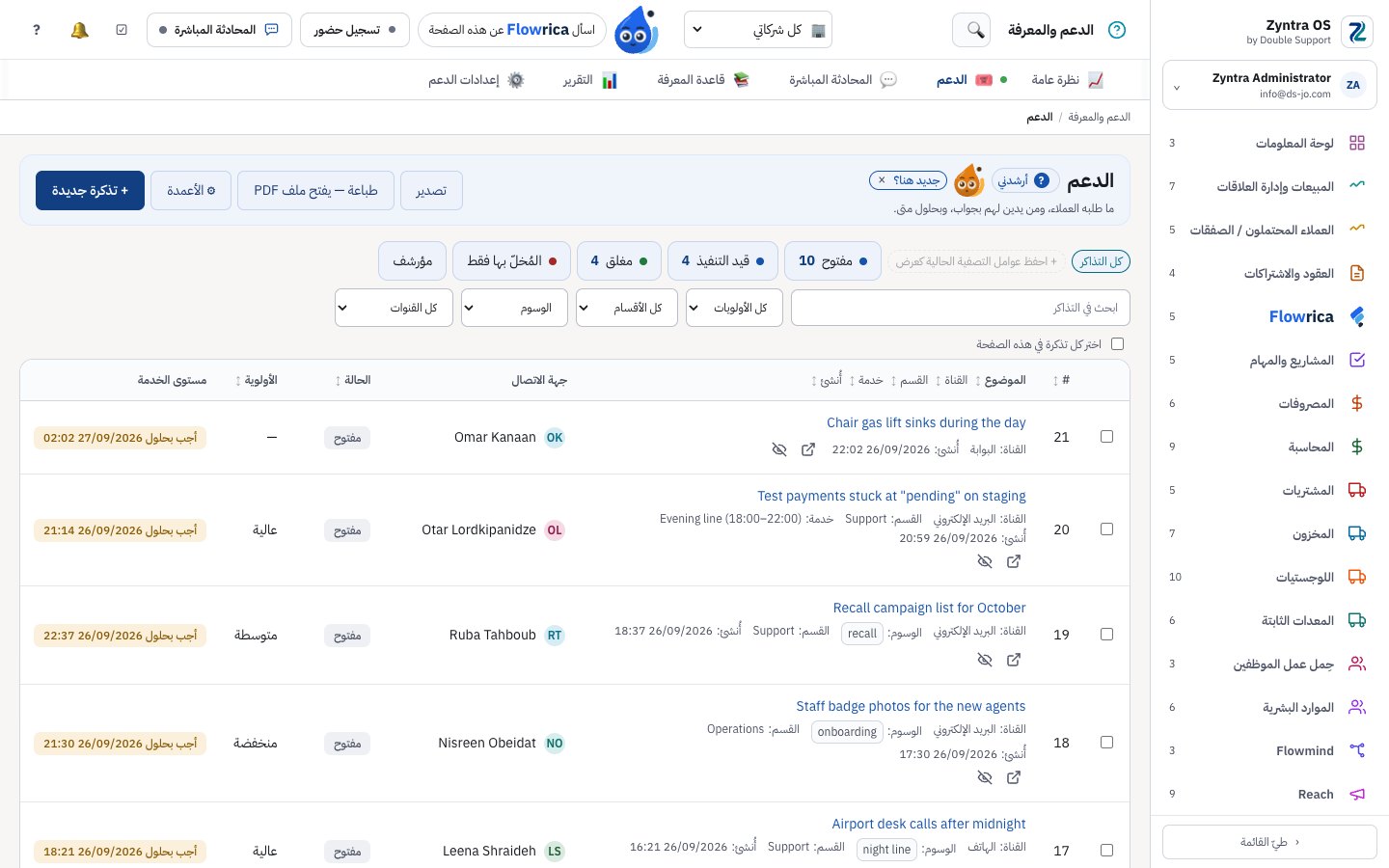1389x868 pixels.
Task: Click the ابحث في التذاكر search field
Action: pyautogui.click(x=960, y=308)
